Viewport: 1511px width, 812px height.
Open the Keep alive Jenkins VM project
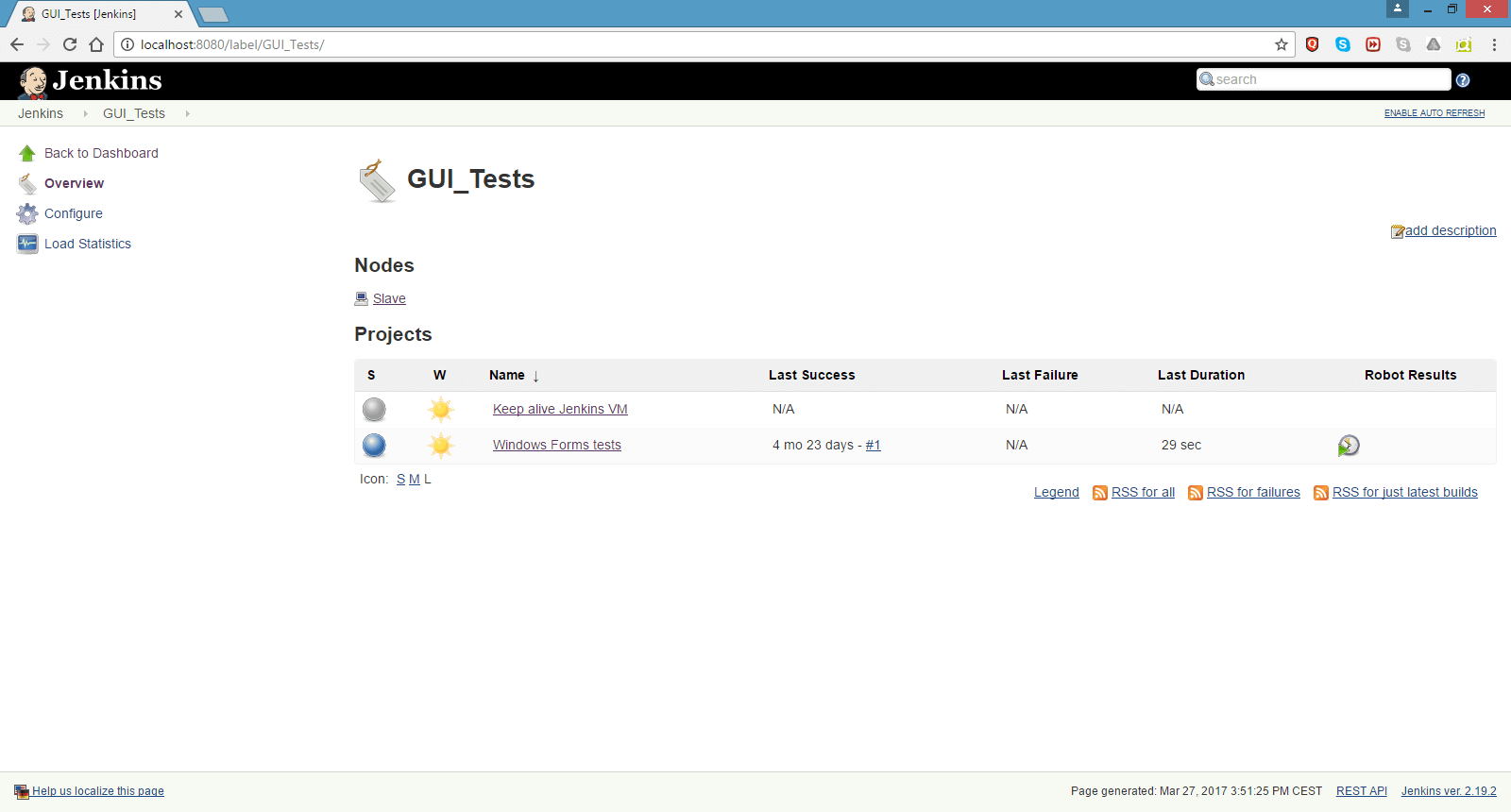pos(560,409)
